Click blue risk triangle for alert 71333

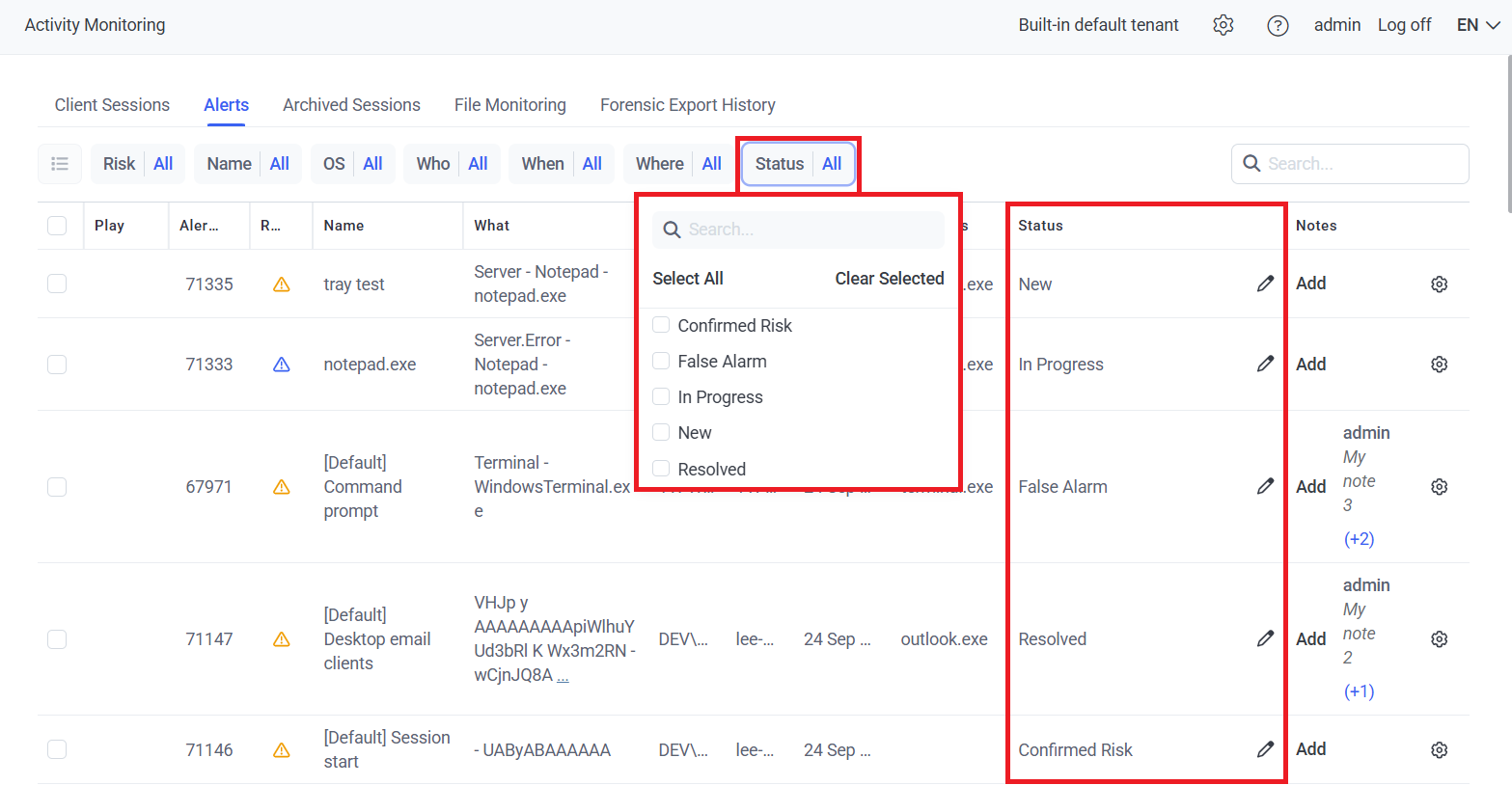coord(282,365)
